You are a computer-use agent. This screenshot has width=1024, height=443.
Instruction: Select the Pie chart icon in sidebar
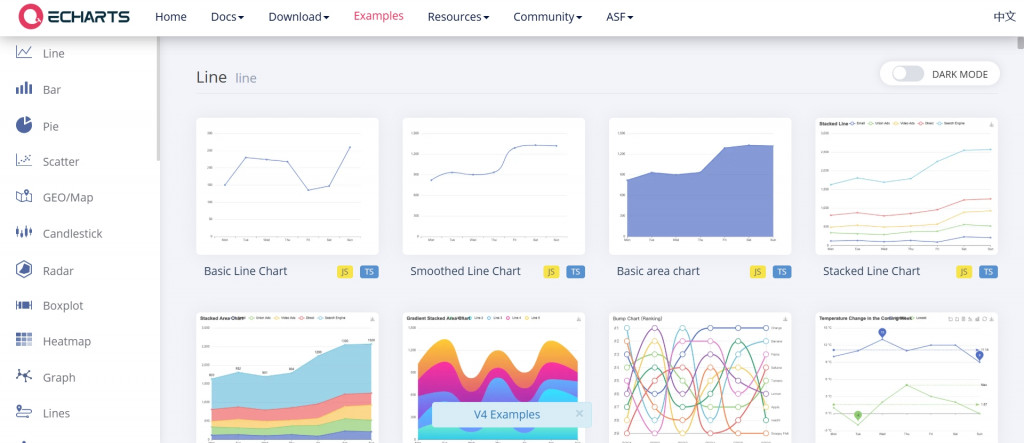[x=24, y=125]
